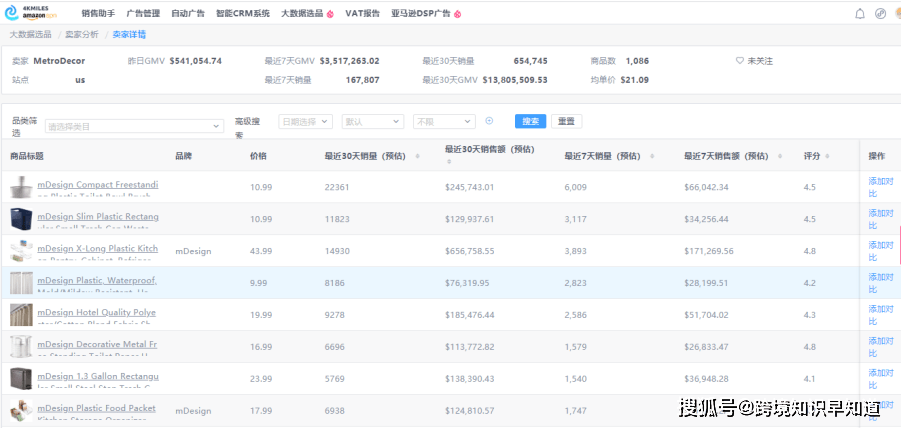
Task: Click the blue slim trash can thumbnail
Action: point(21,219)
